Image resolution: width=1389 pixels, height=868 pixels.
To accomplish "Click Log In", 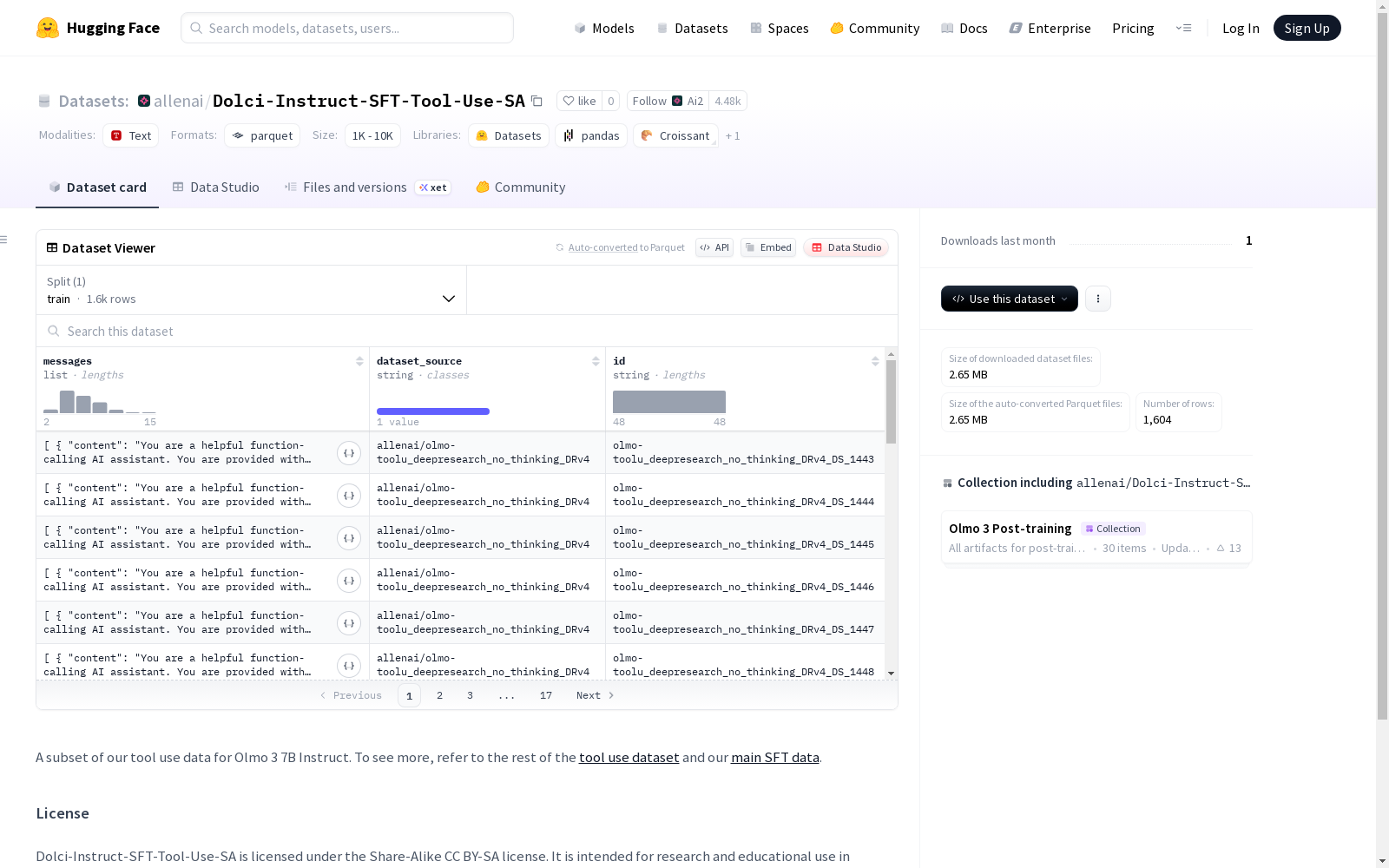I will coord(1241,28).
